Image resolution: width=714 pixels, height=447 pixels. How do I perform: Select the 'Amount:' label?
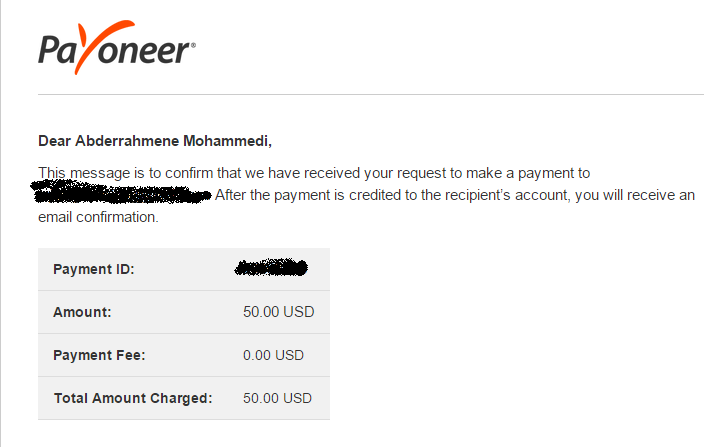(82, 312)
